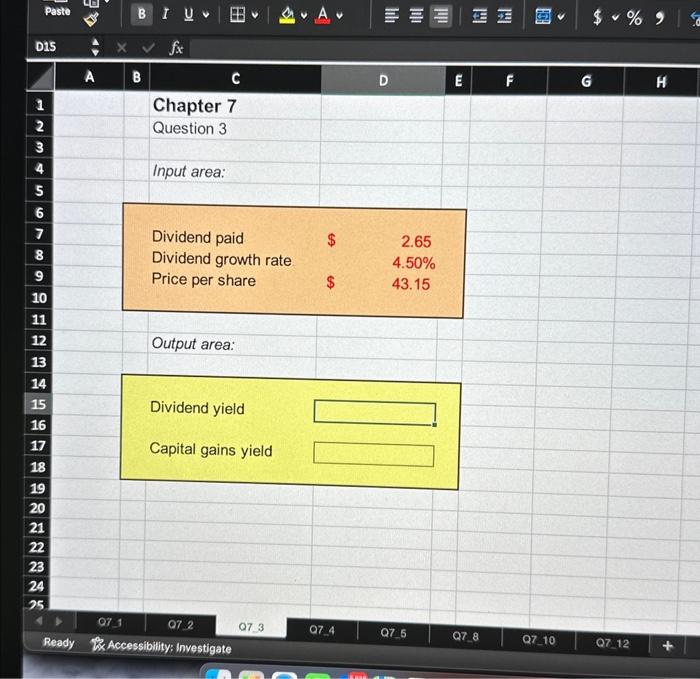
Task: Select column G header
Action: [x=586, y=81]
